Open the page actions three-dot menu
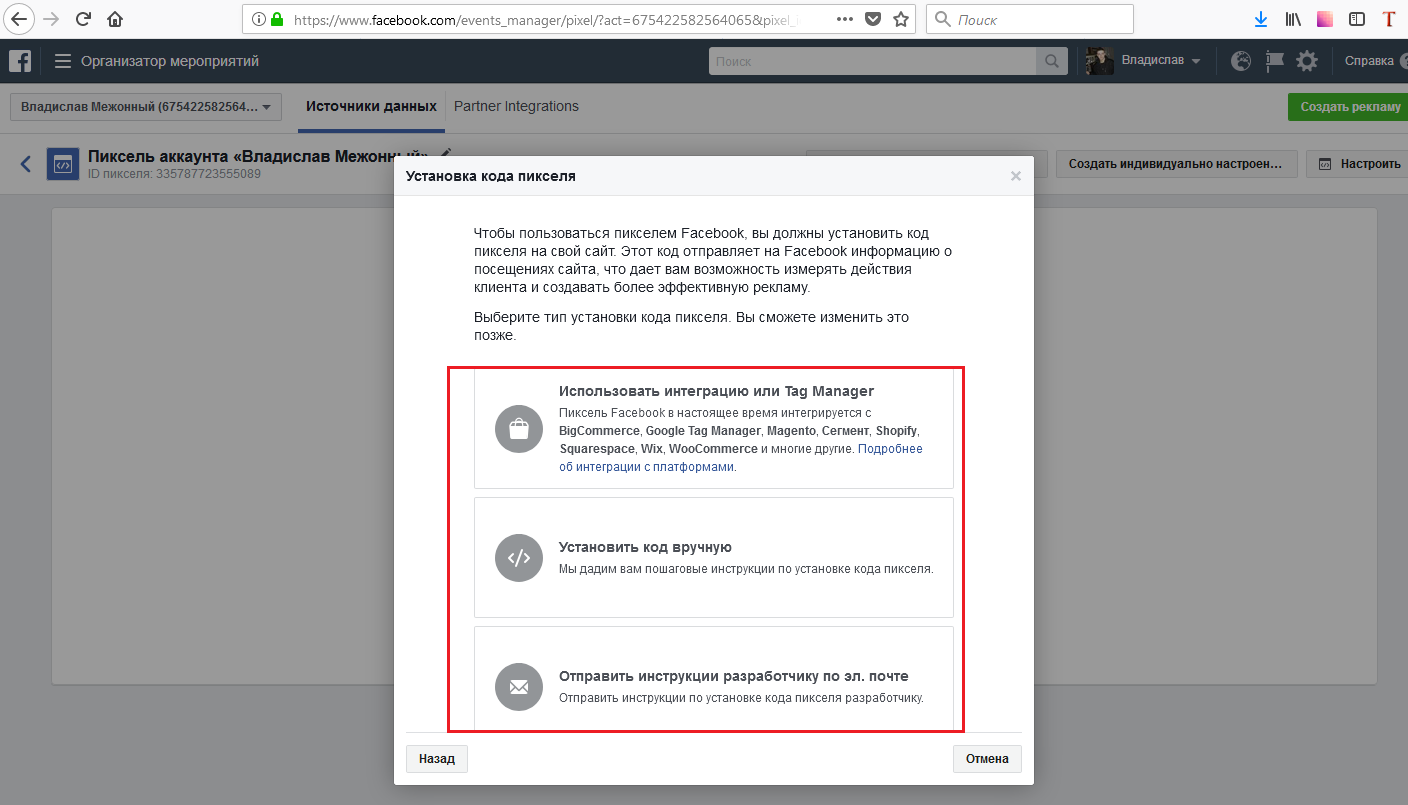The width and height of the screenshot is (1408, 805). click(x=845, y=19)
